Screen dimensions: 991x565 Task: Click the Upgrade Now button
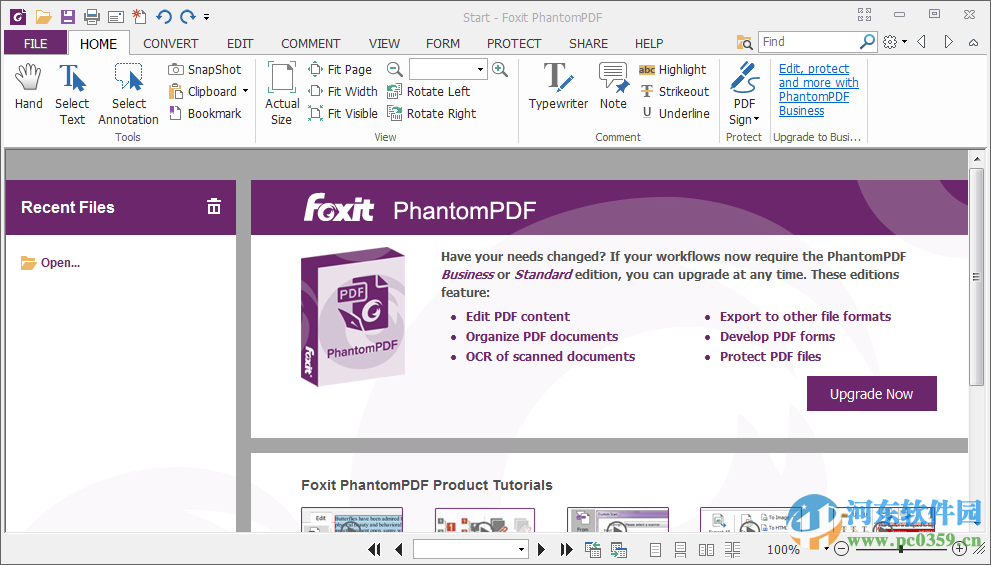click(872, 394)
